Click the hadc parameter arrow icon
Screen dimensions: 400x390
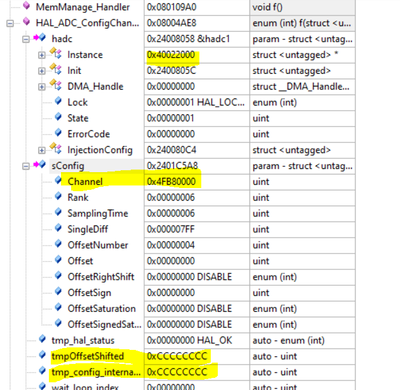click(x=39, y=38)
